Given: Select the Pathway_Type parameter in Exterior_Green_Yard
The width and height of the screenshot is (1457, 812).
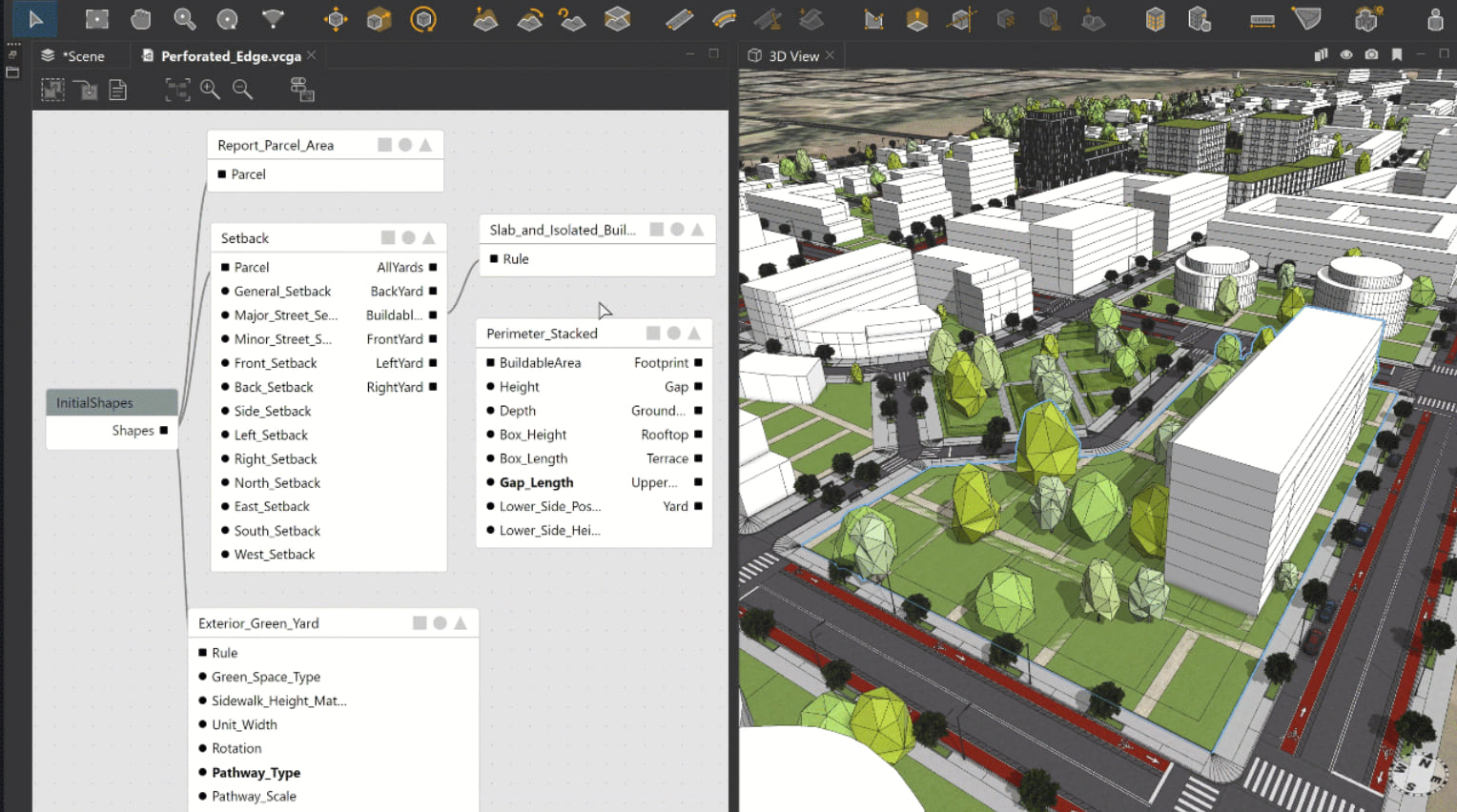Looking at the screenshot, I should (256, 773).
